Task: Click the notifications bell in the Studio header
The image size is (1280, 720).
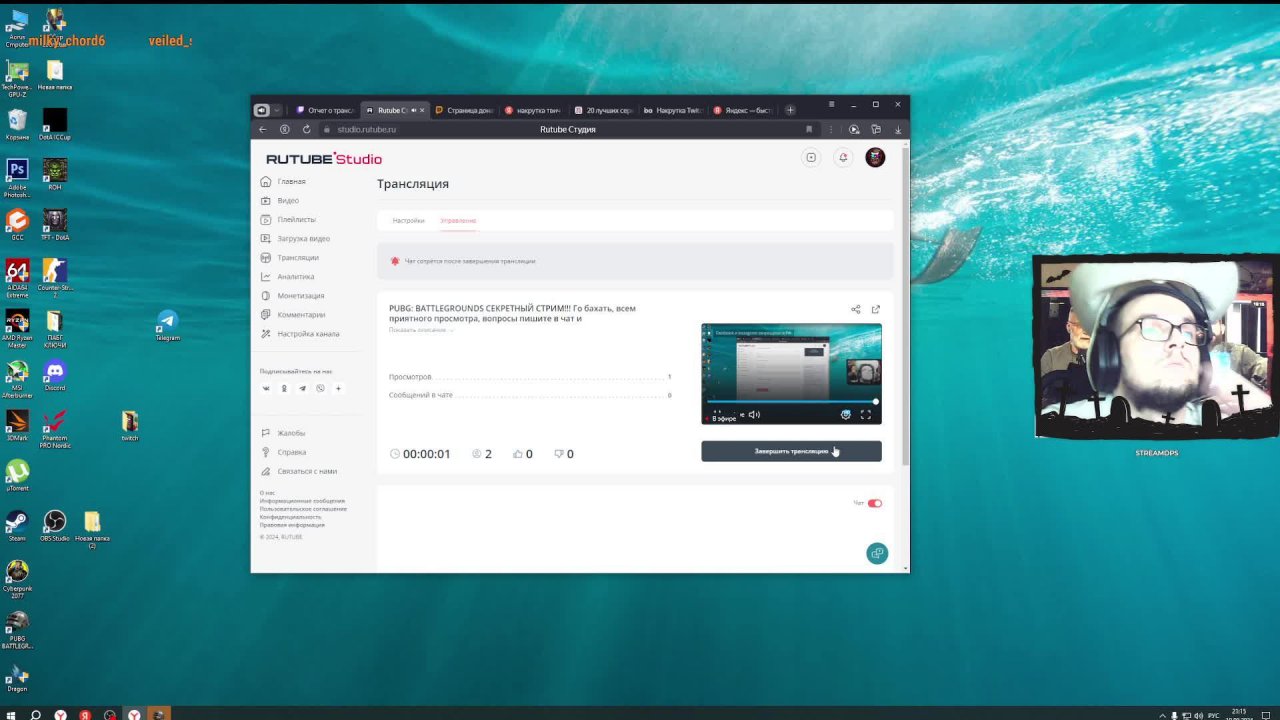Action: click(843, 158)
